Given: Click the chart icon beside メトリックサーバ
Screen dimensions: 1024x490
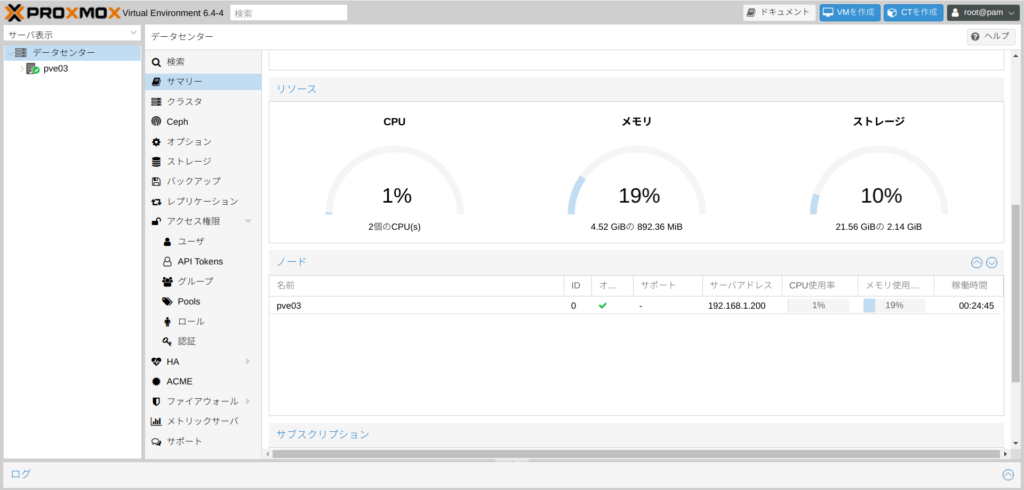Looking at the screenshot, I should click(156, 421).
